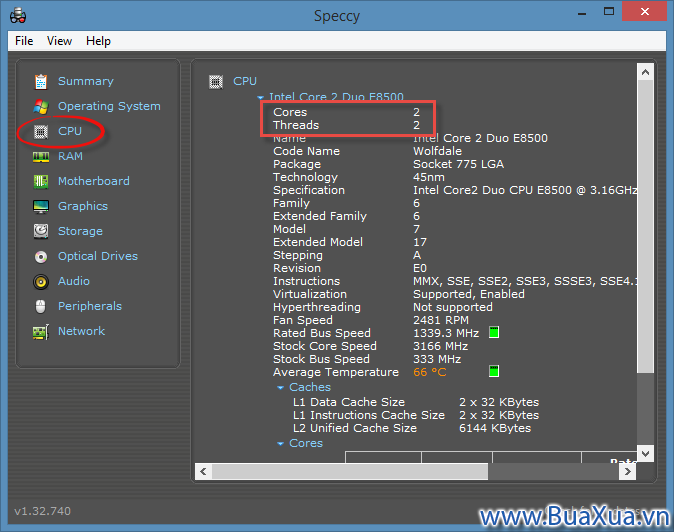Collapse the Cores section arrow
The image size is (674, 532).
pyautogui.click(x=280, y=443)
